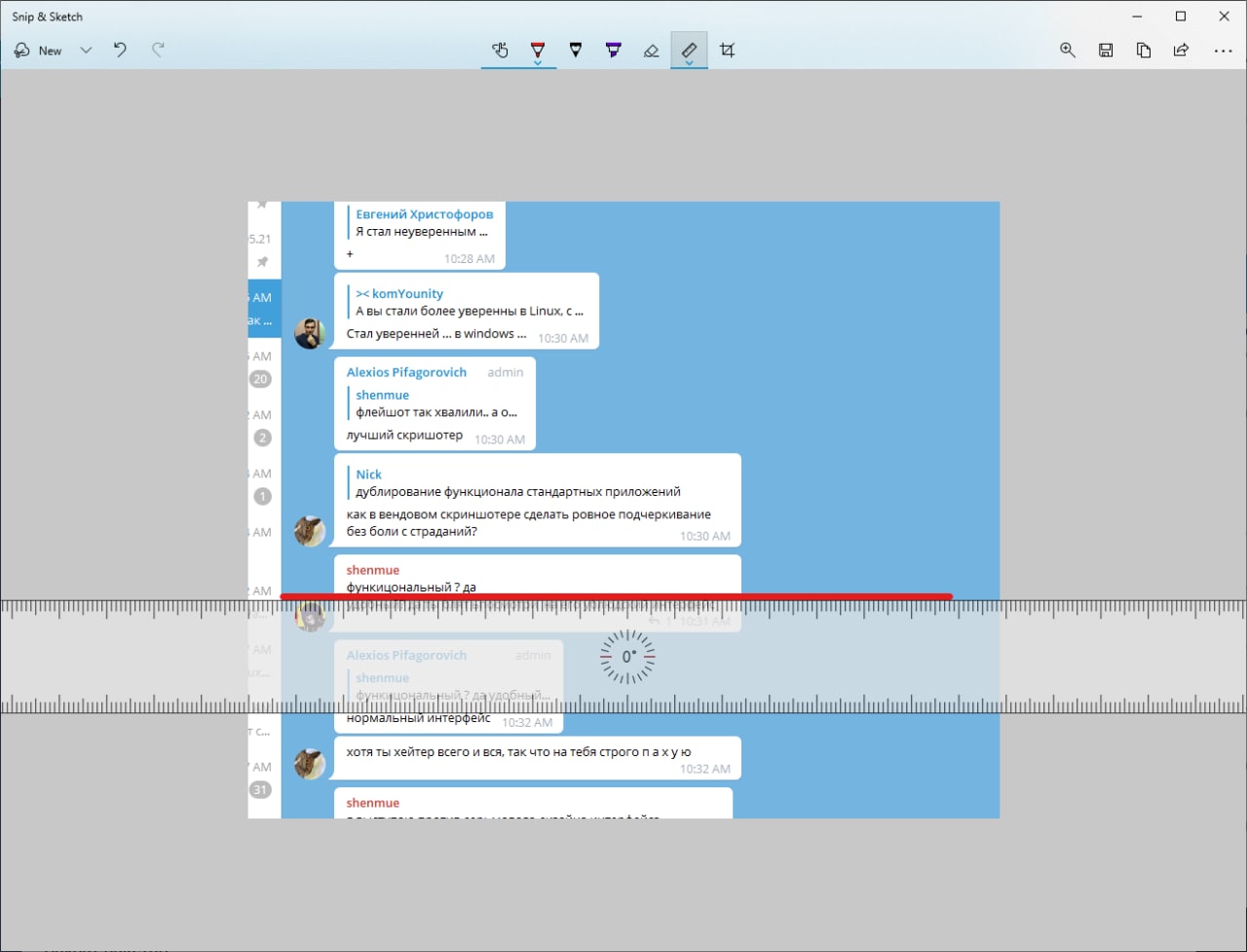Click the text дублирование функционала стандартных приложений

tap(518, 492)
